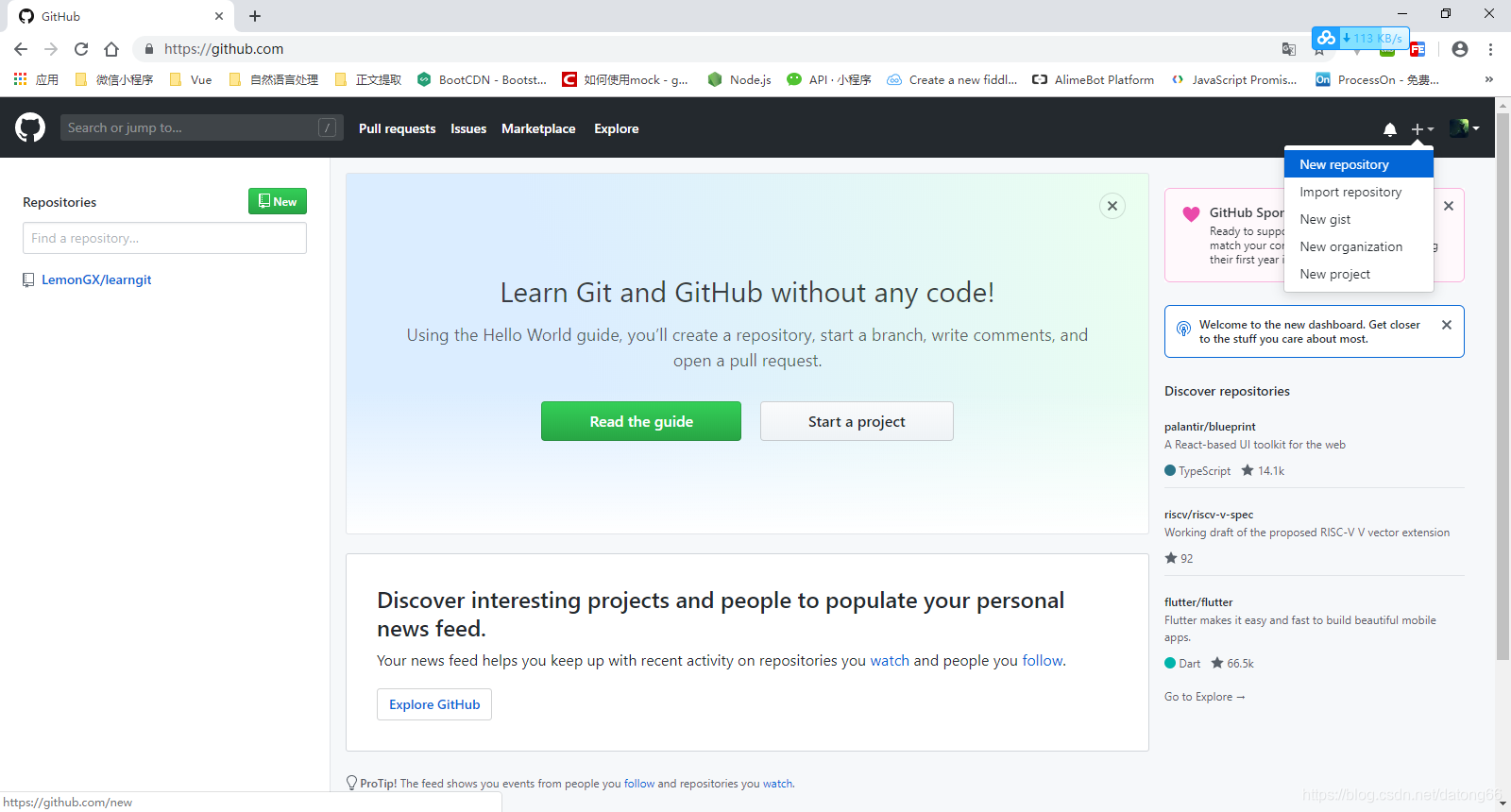This screenshot has height=812, width=1511.
Task: Choose New organization menu item
Action: point(1359,246)
